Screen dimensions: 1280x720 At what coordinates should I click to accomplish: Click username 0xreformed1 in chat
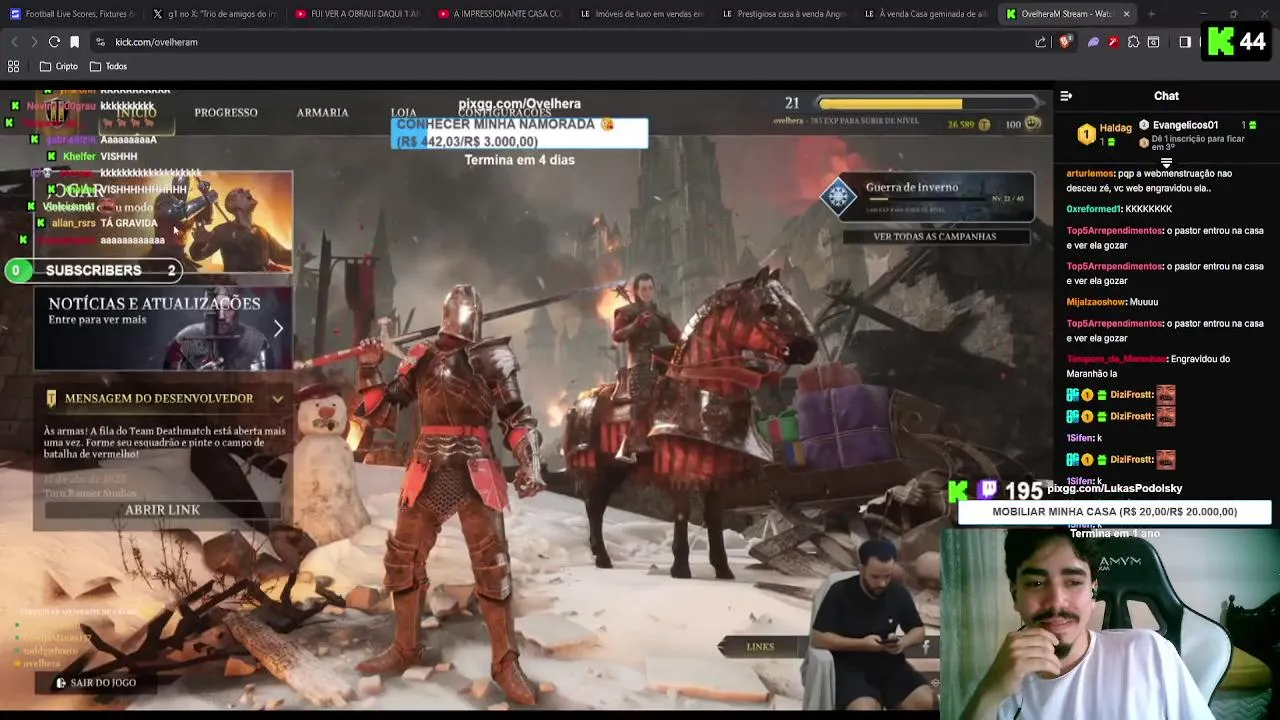1093,209
